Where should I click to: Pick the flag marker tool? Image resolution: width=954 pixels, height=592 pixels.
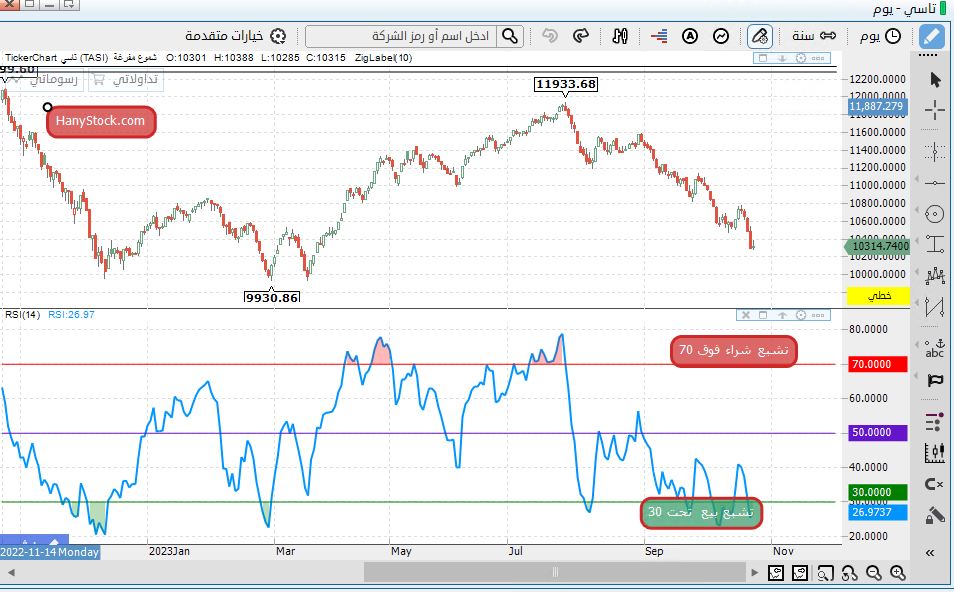pos(934,380)
